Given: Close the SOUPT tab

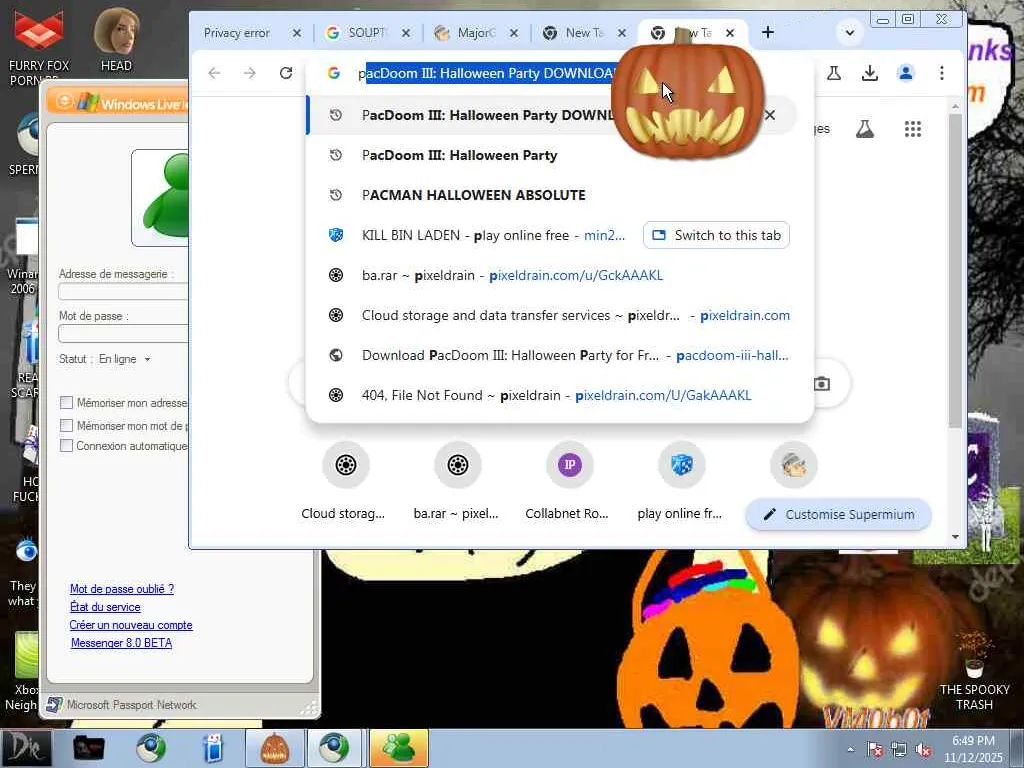Looking at the screenshot, I should (x=406, y=33).
